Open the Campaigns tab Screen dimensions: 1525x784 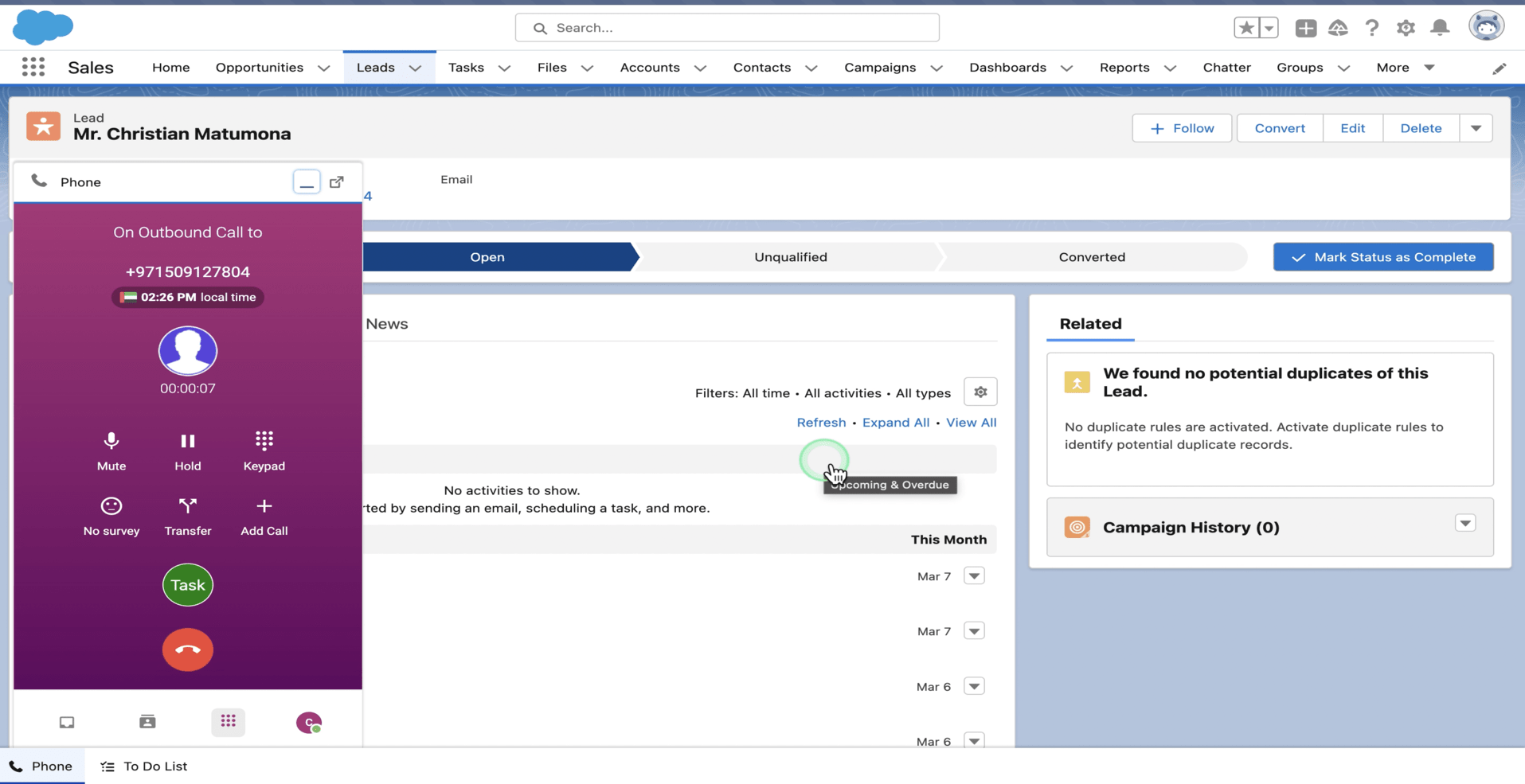tap(880, 68)
